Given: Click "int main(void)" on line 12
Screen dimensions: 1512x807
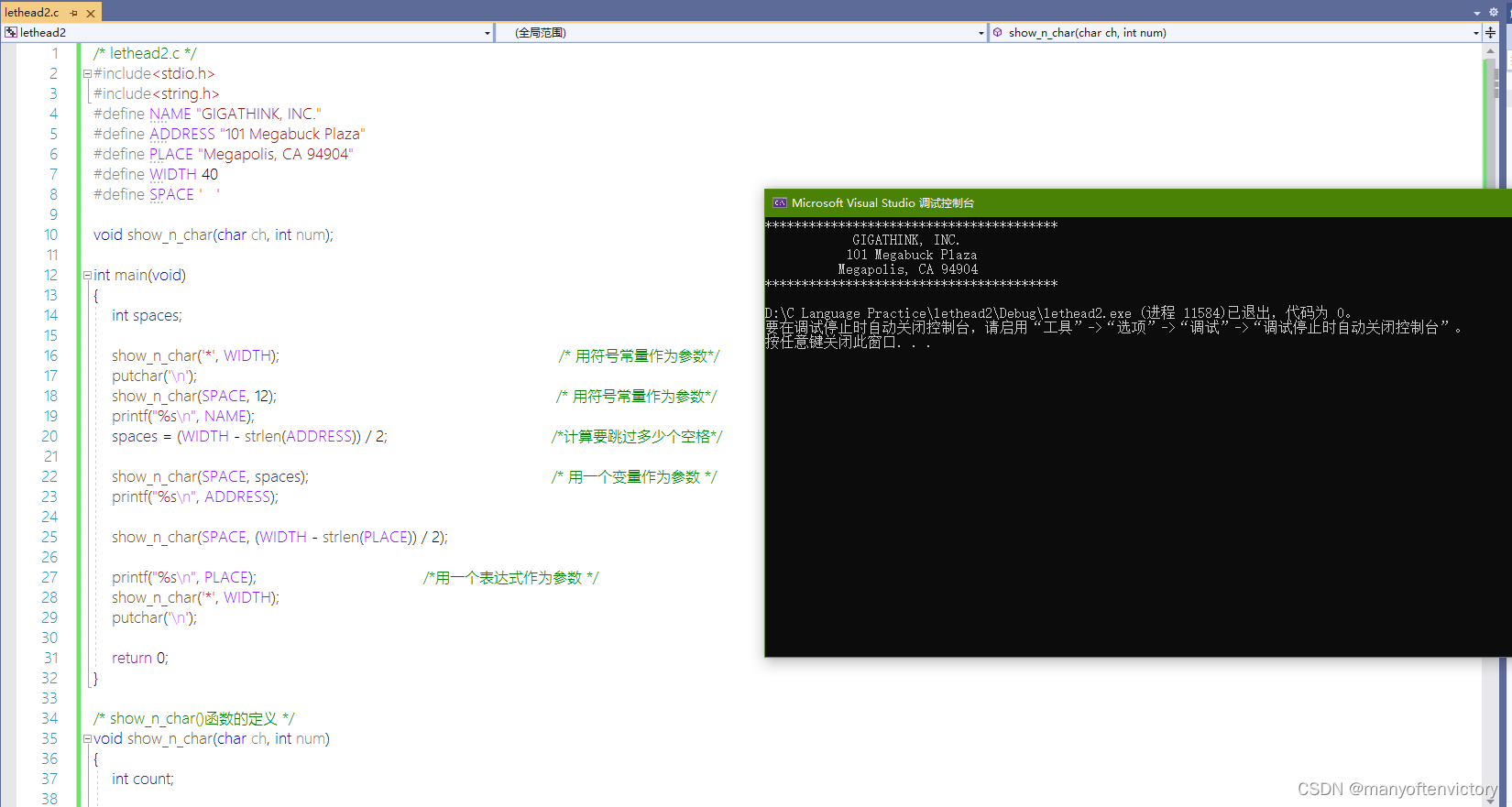Looking at the screenshot, I should pos(139,275).
